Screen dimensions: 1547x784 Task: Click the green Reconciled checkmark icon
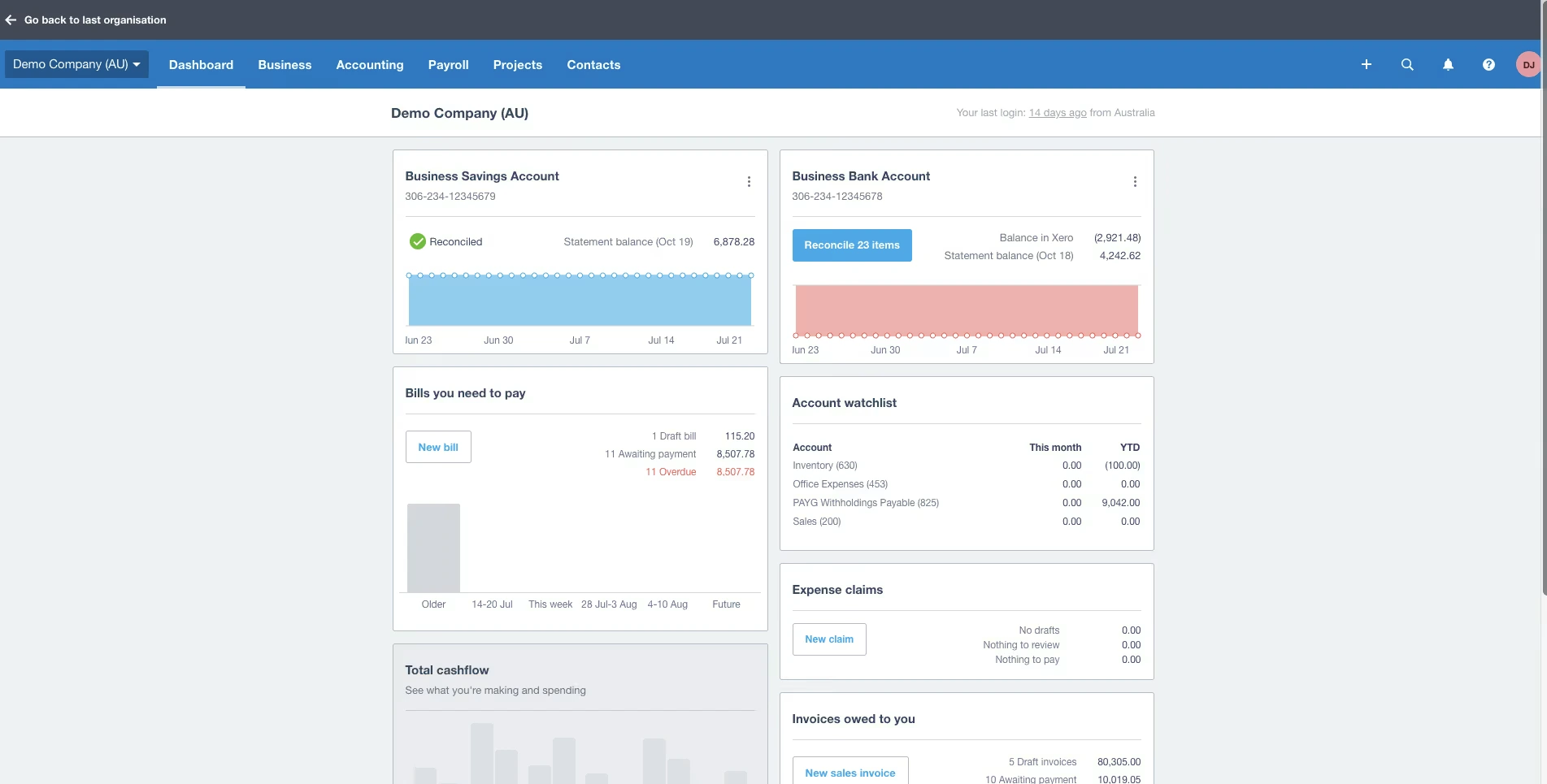click(418, 241)
